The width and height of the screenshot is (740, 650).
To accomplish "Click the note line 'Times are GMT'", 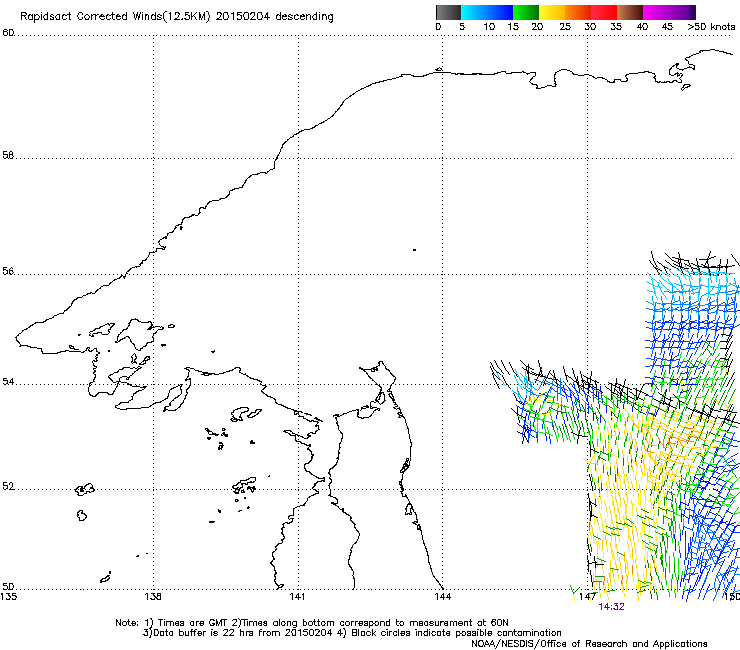I will pos(192,623).
